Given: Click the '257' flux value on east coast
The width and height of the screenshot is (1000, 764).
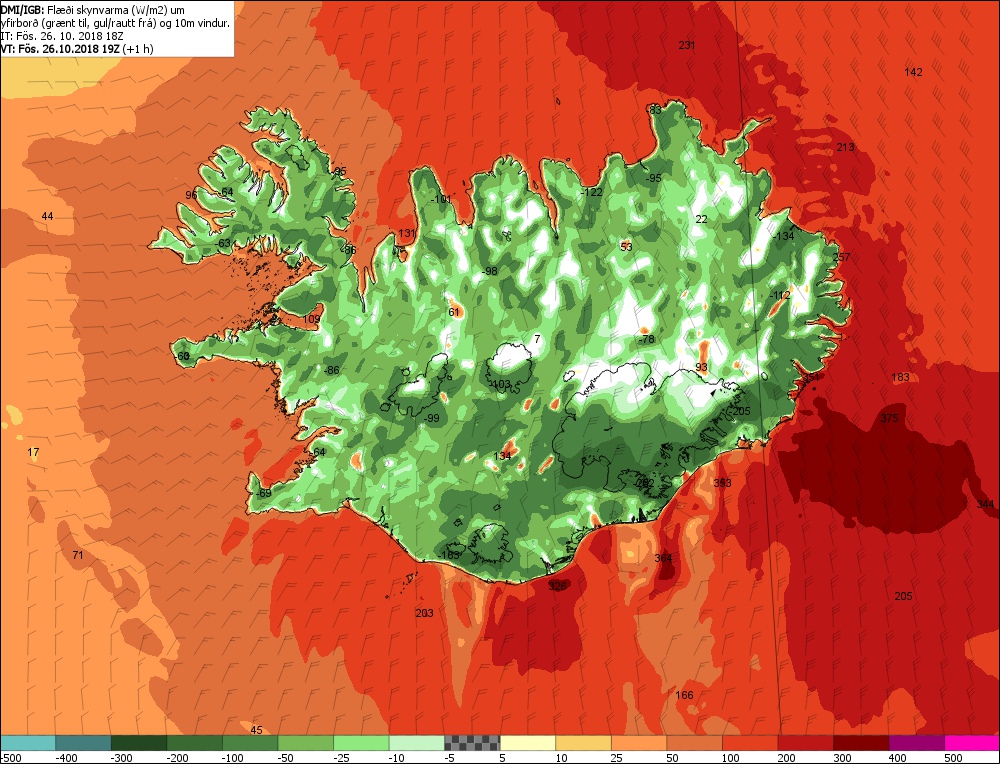Looking at the screenshot, I should pyautogui.click(x=841, y=257).
